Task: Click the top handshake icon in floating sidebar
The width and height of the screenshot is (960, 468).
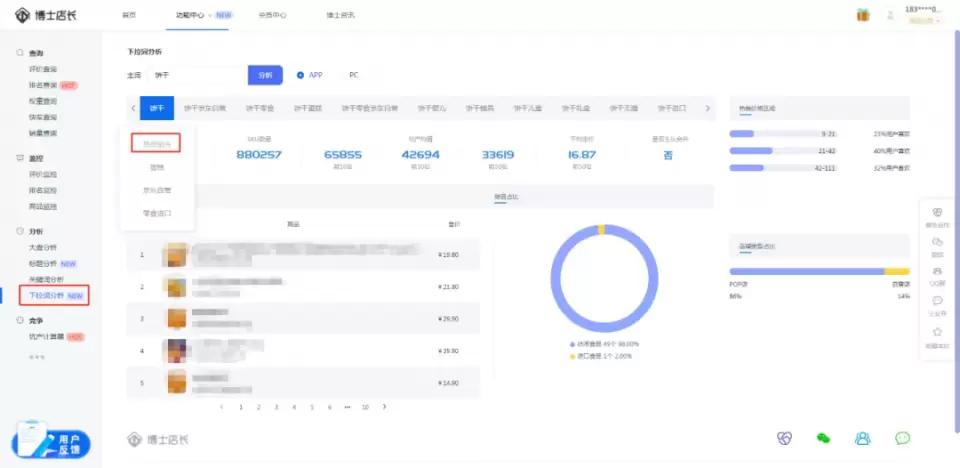Action: pos(937,212)
